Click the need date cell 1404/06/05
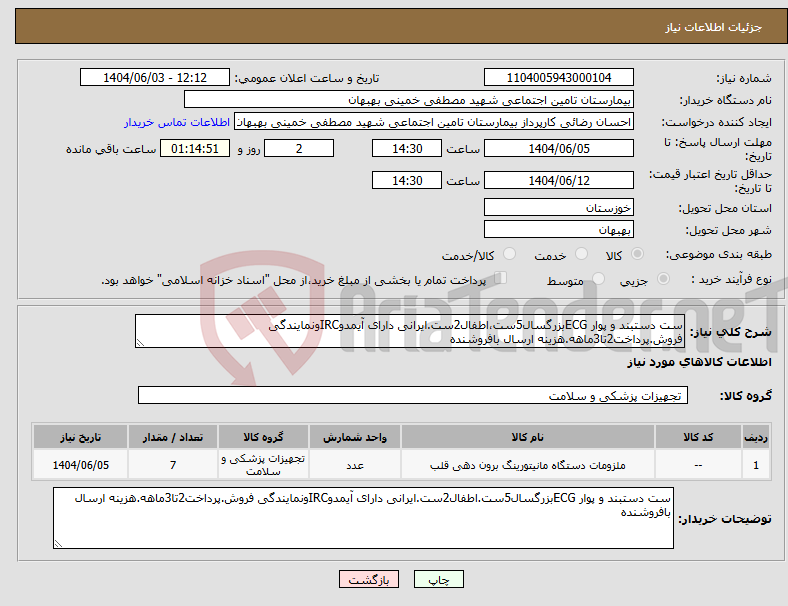The width and height of the screenshot is (788, 606). click(x=80, y=465)
